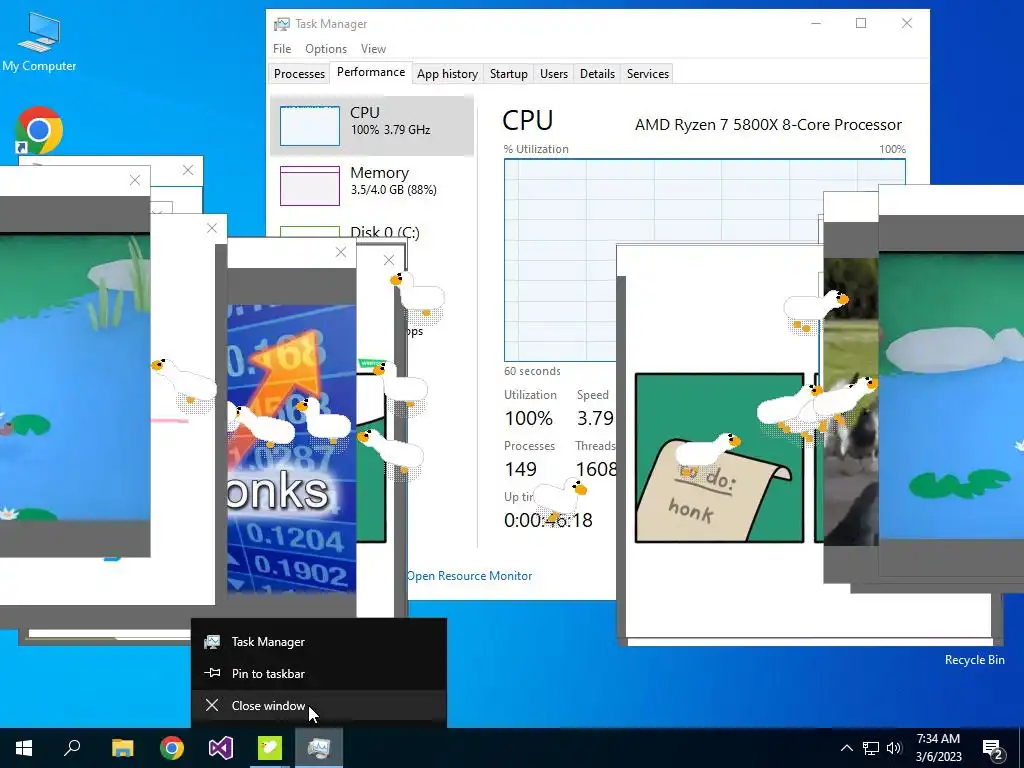The height and width of the screenshot is (768, 1024).
Task: Click the AMD Ryzen 7 5800X processor name
Action: click(x=768, y=125)
